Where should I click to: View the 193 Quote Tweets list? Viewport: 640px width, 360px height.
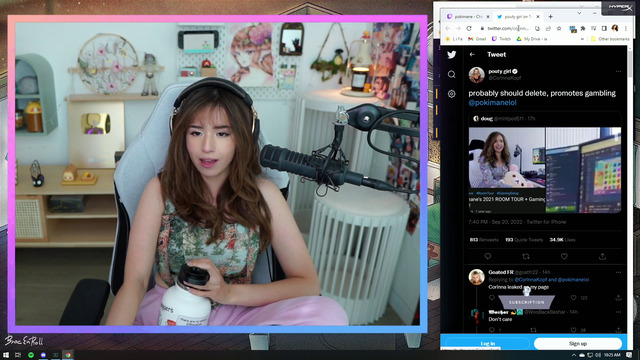pos(524,240)
